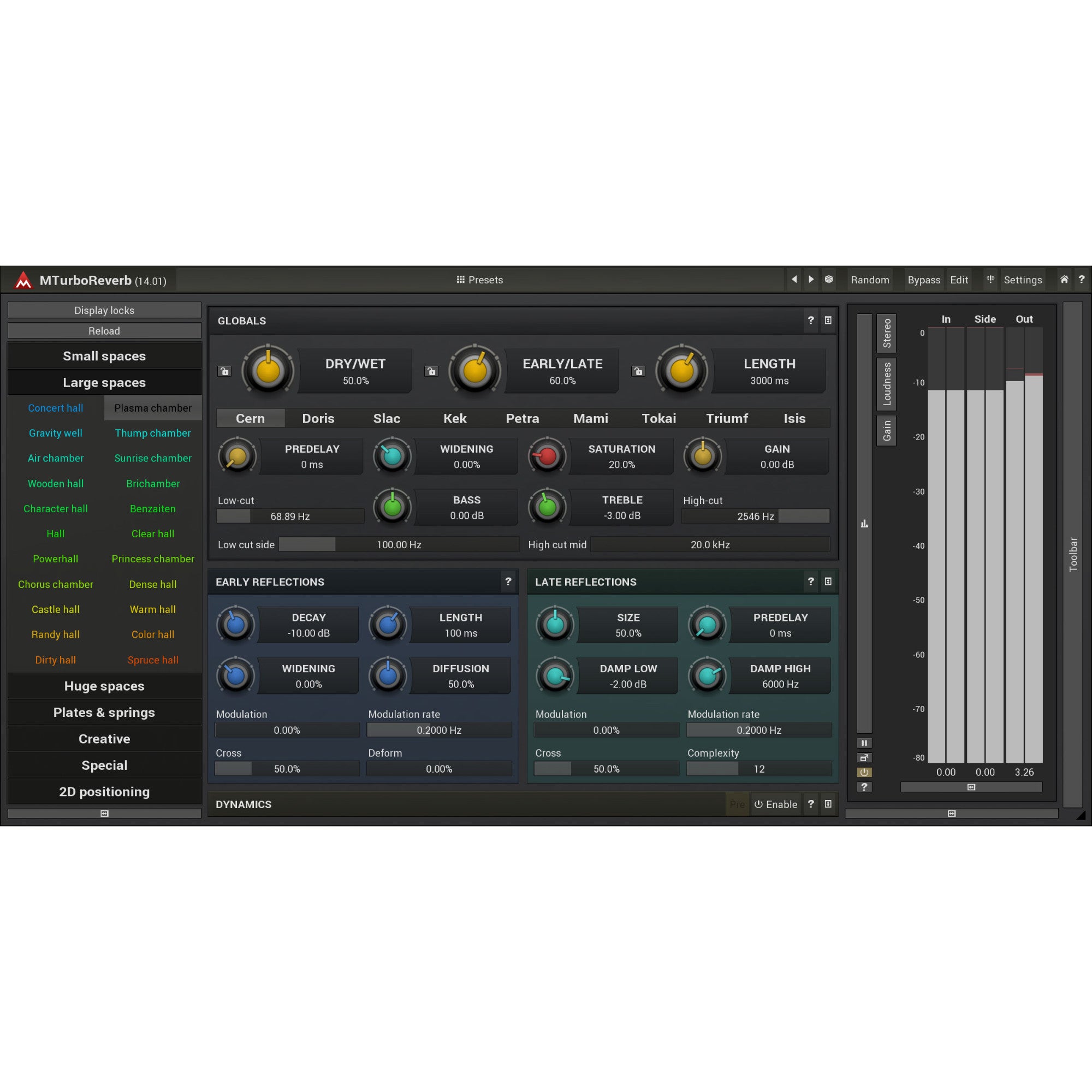Open the Presets browser
The image size is (1092, 1092).
(x=480, y=280)
